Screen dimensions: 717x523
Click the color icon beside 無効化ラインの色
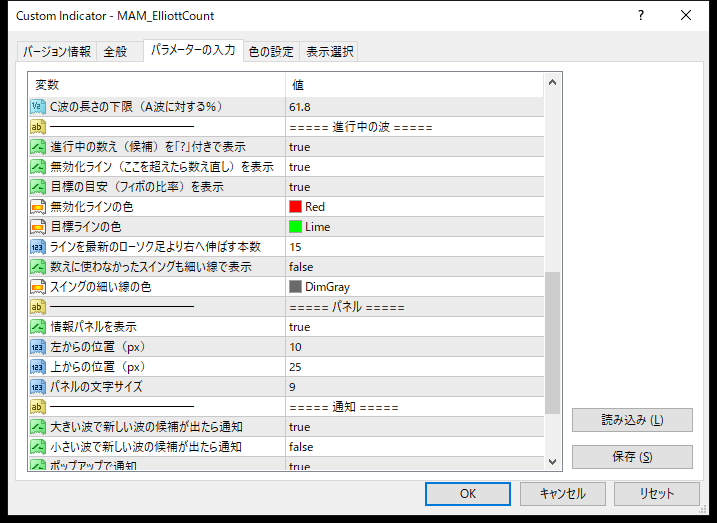[38, 207]
